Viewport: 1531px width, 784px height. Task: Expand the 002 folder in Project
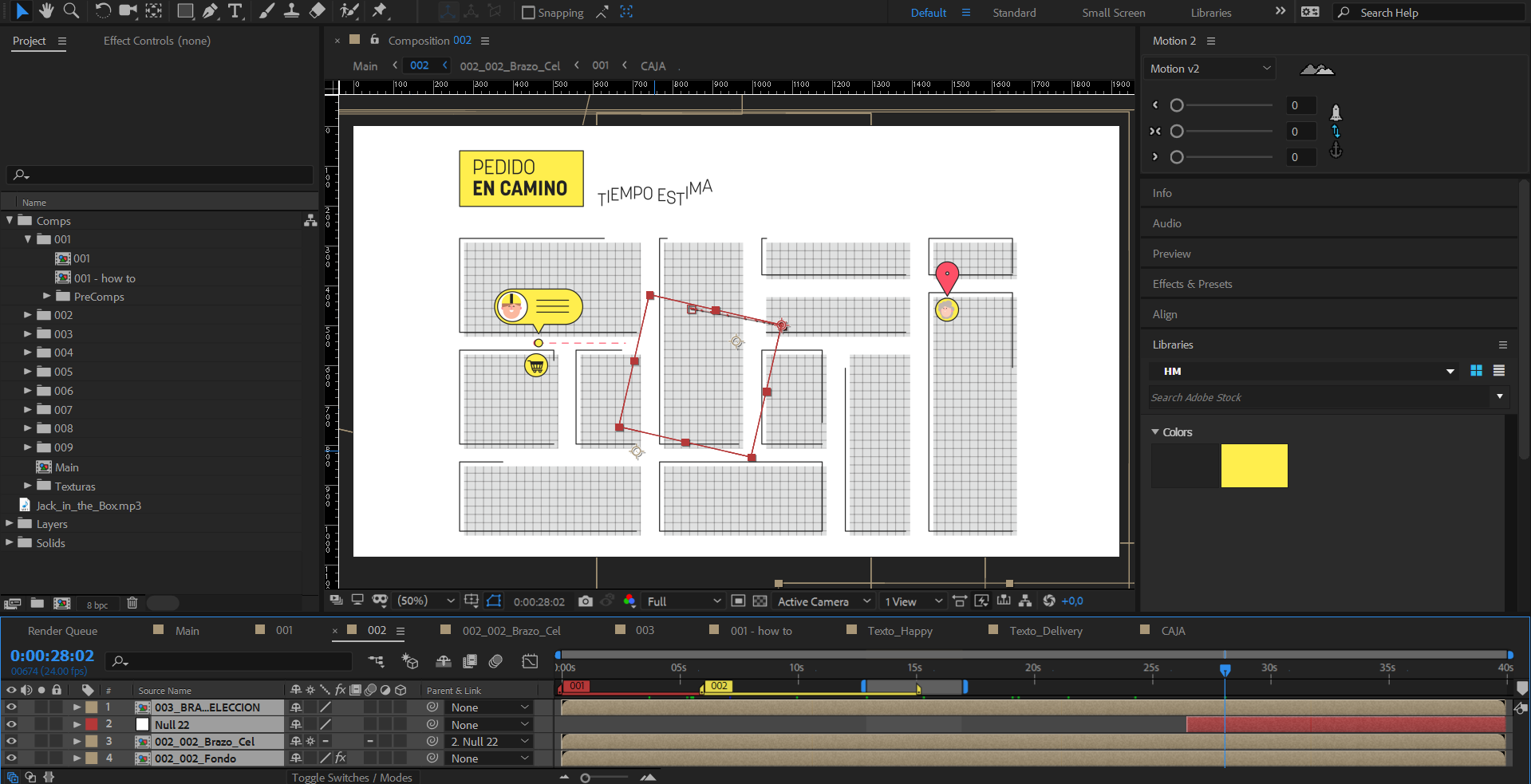(x=28, y=315)
